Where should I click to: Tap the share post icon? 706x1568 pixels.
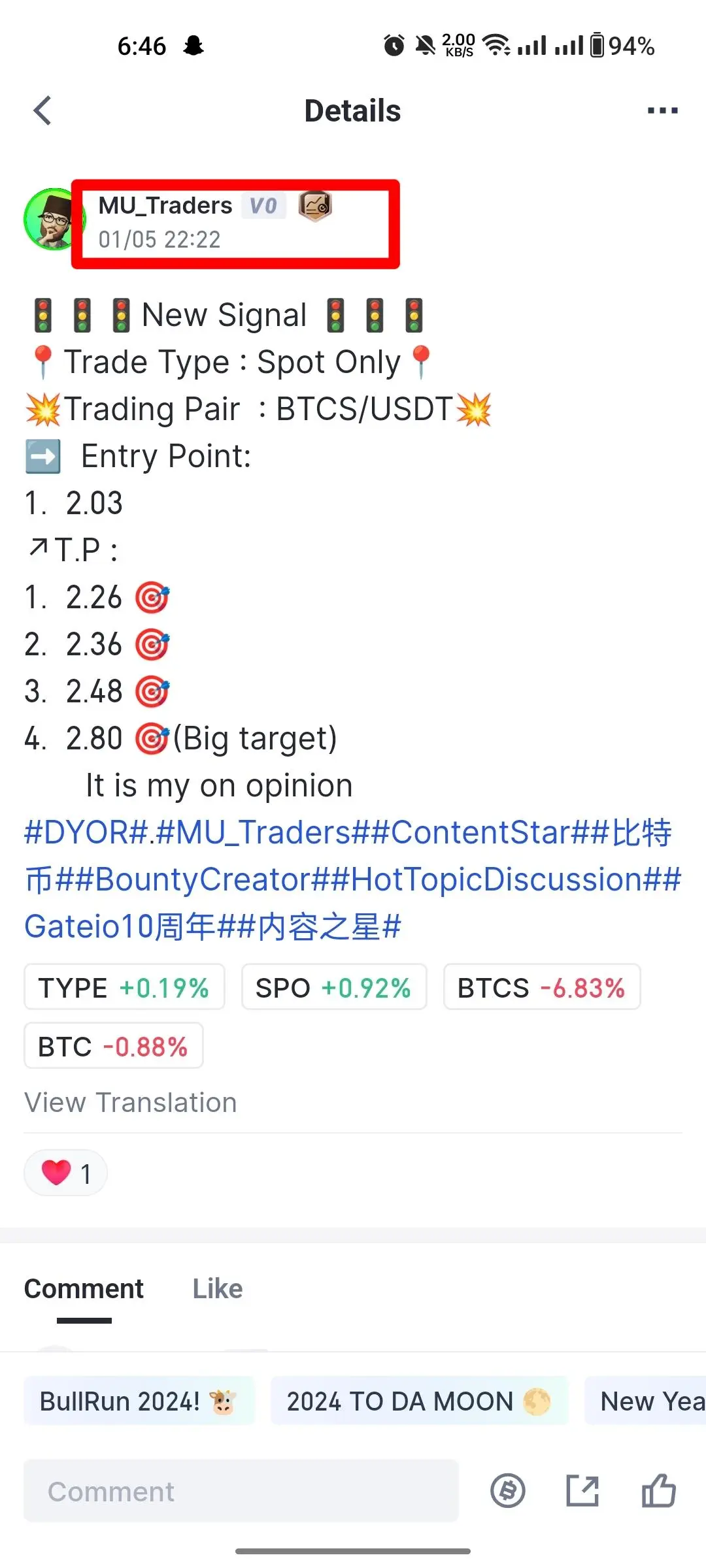coord(582,1492)
